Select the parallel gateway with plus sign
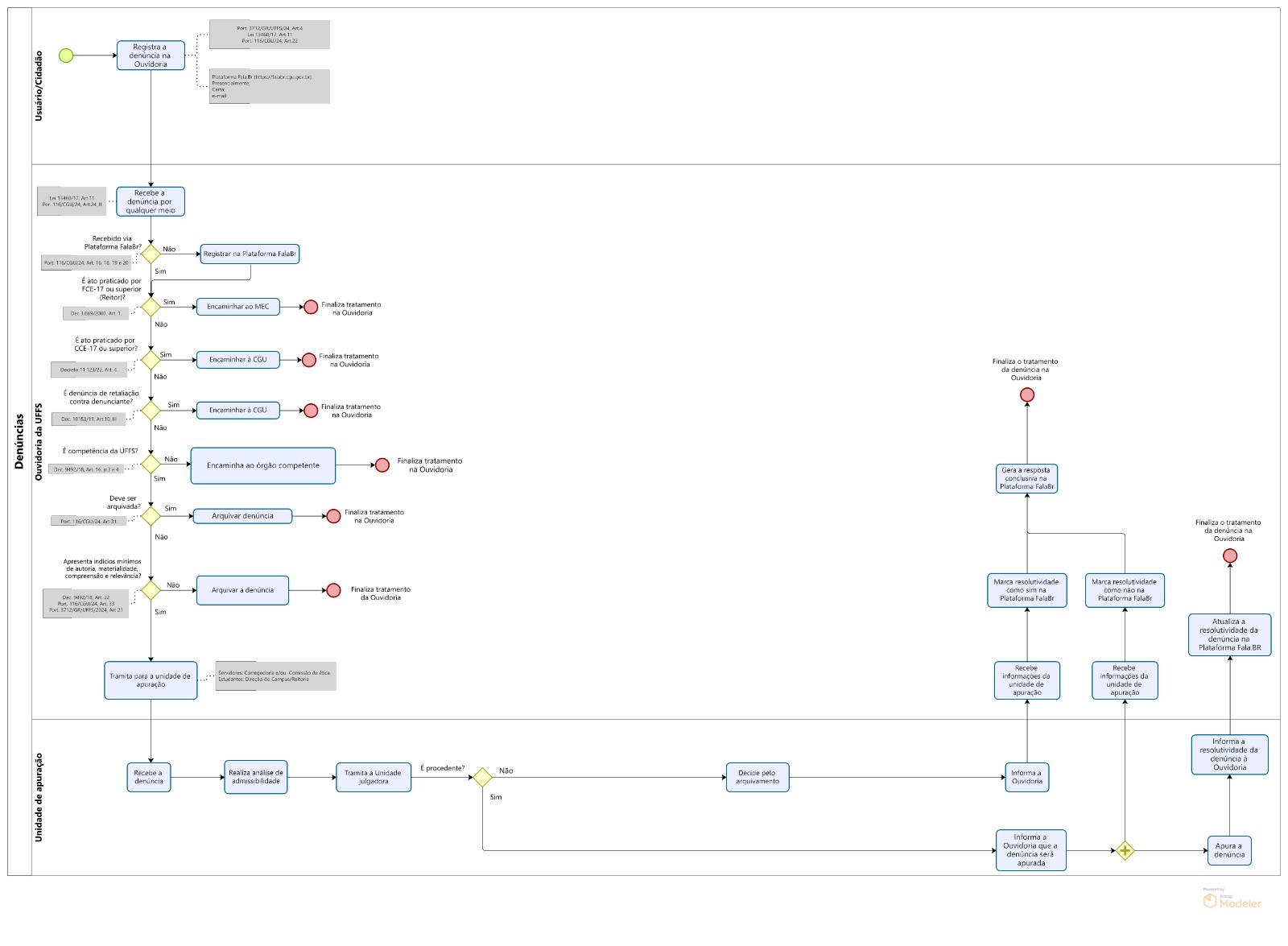Image resolution: width=1288 pixels, height=946 pixels. [x=1125, y=850]
